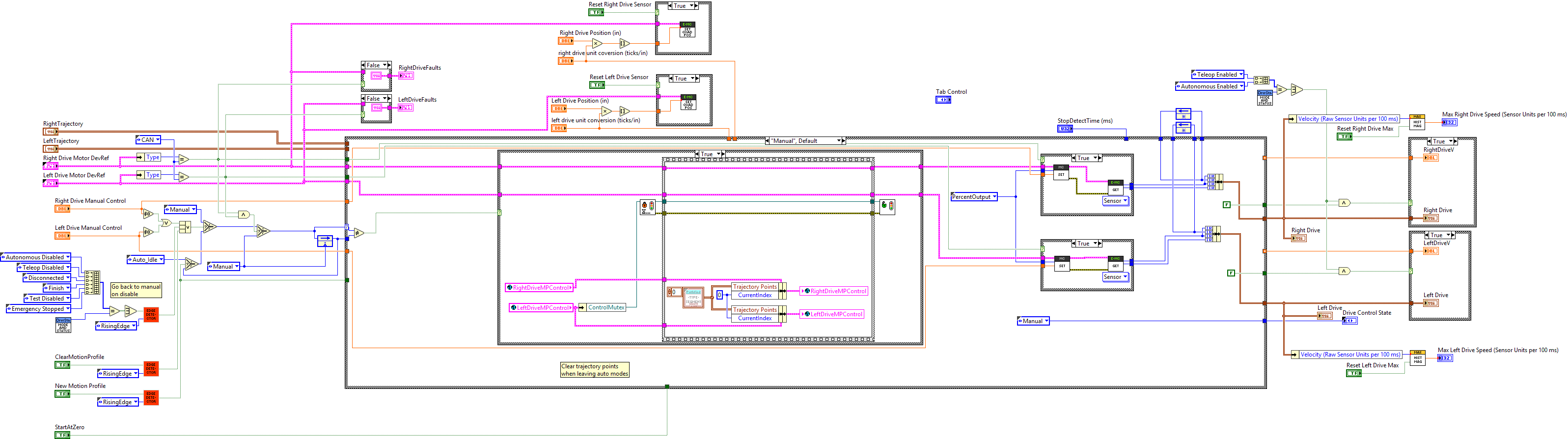Click release semaphore traffic-light VI
This screenshot has width=1568, height=439.
click(x=887, y=207)
